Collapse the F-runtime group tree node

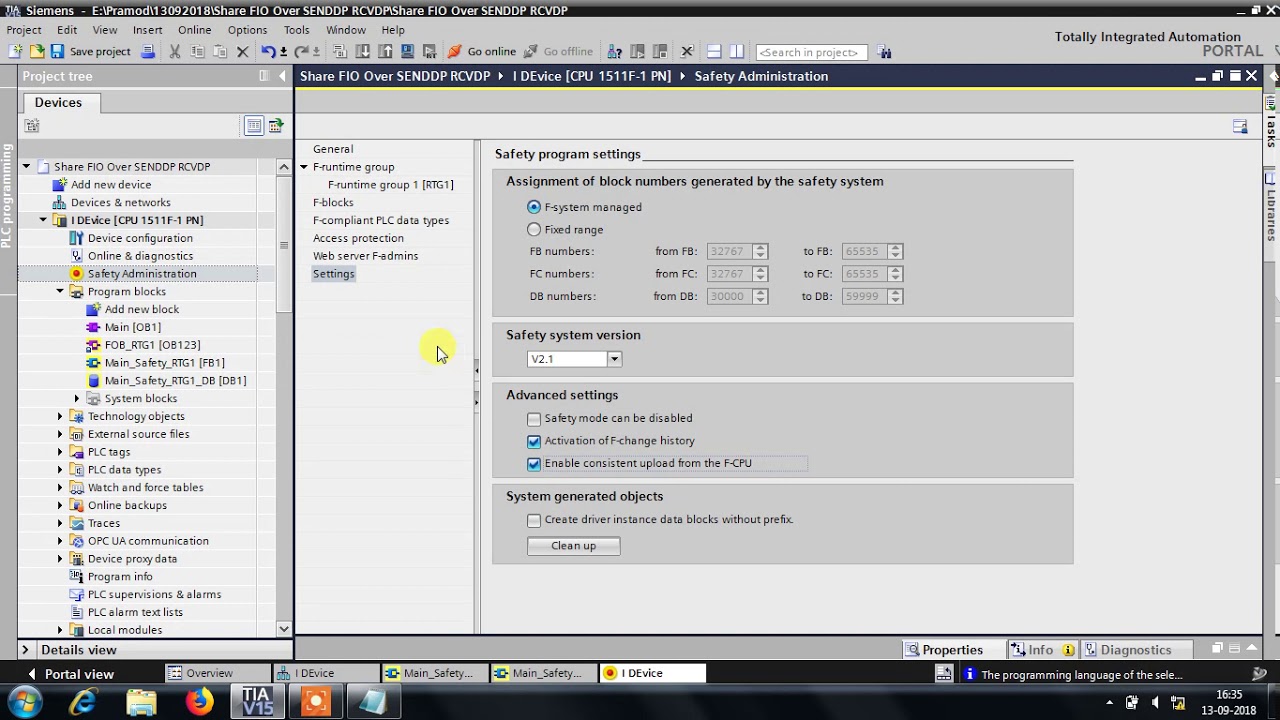[304, 167]
